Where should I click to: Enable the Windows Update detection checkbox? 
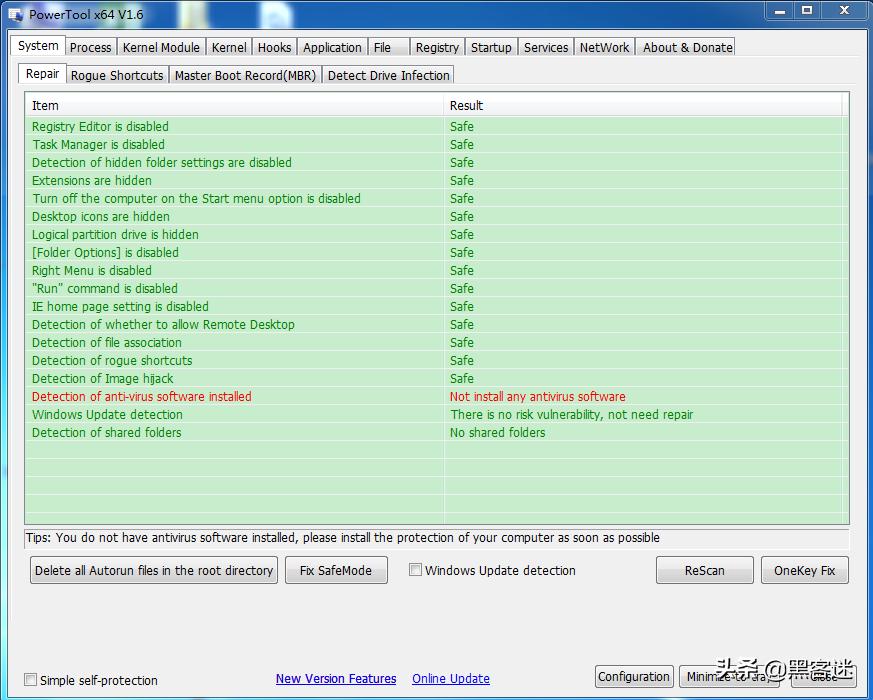click(x=415, y=570)
